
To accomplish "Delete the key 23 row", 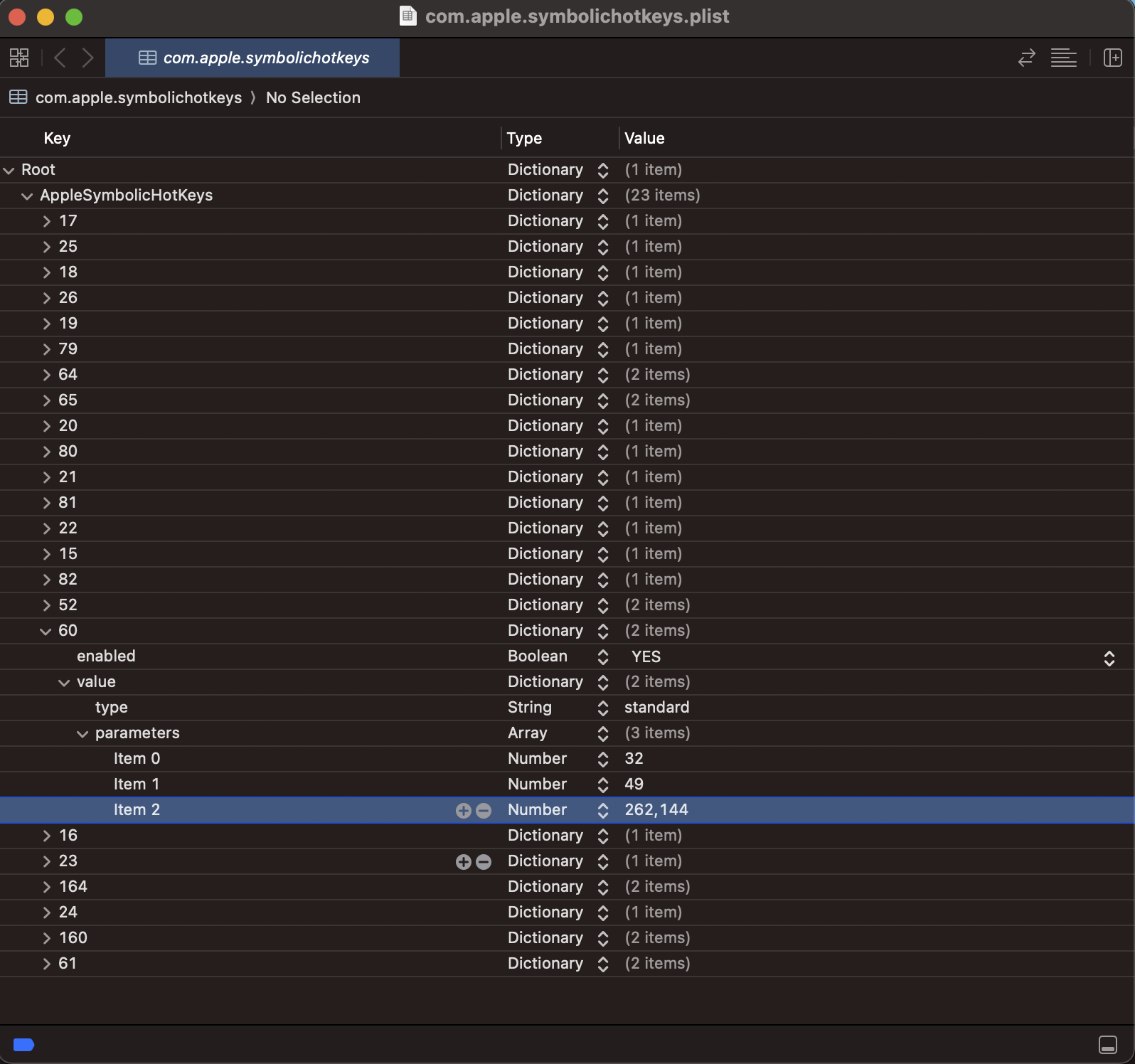I will 484,861.
